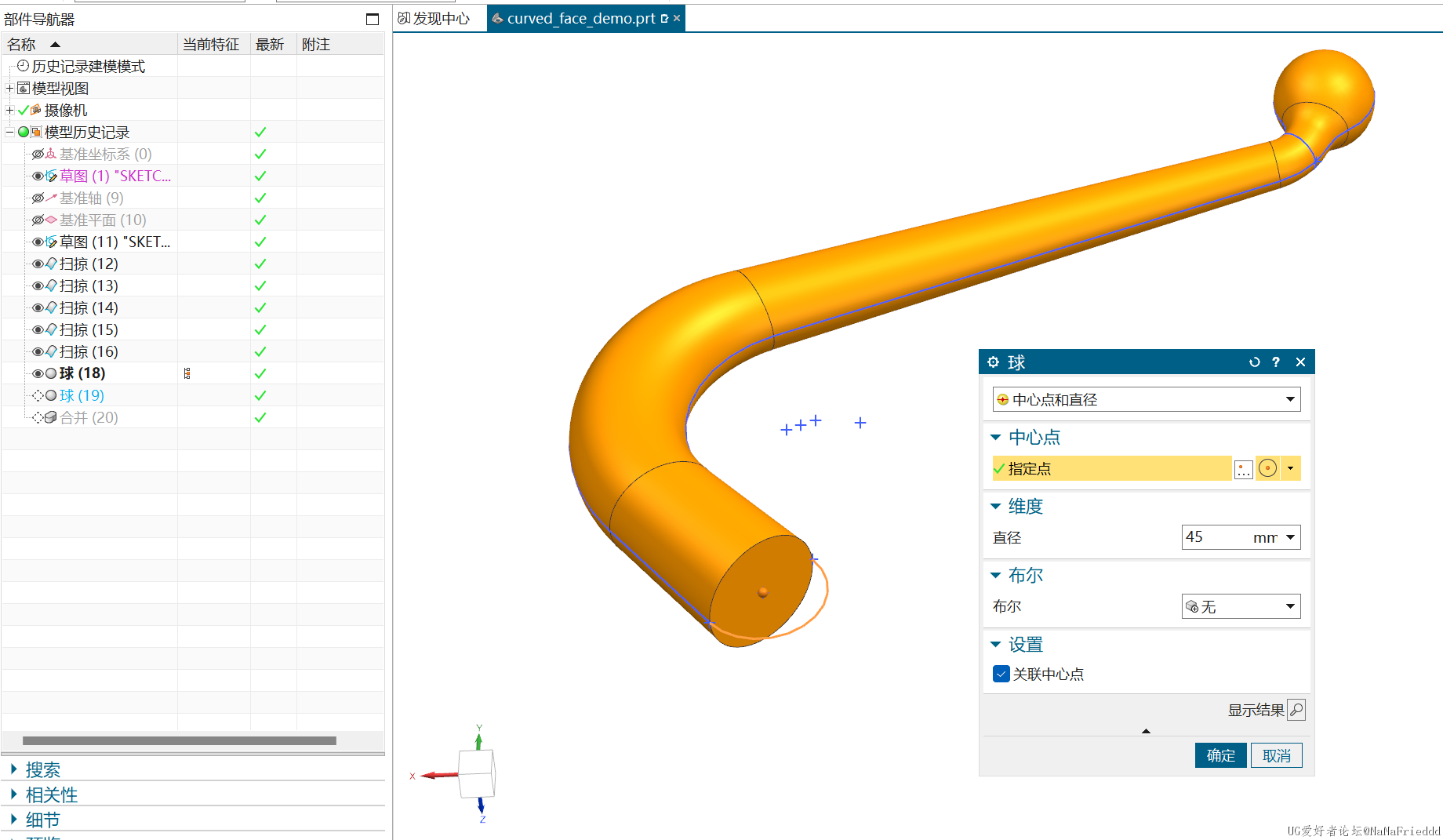
Task: Click the 显示结果 magnifier preview icon
Action: coord(1296,710)
